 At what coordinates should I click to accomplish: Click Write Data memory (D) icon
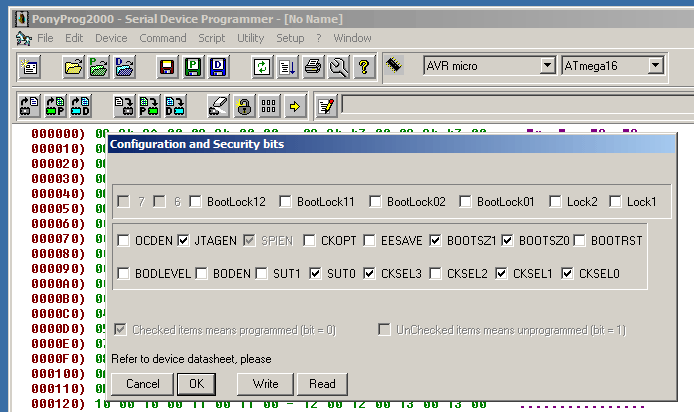coord(175,106)
